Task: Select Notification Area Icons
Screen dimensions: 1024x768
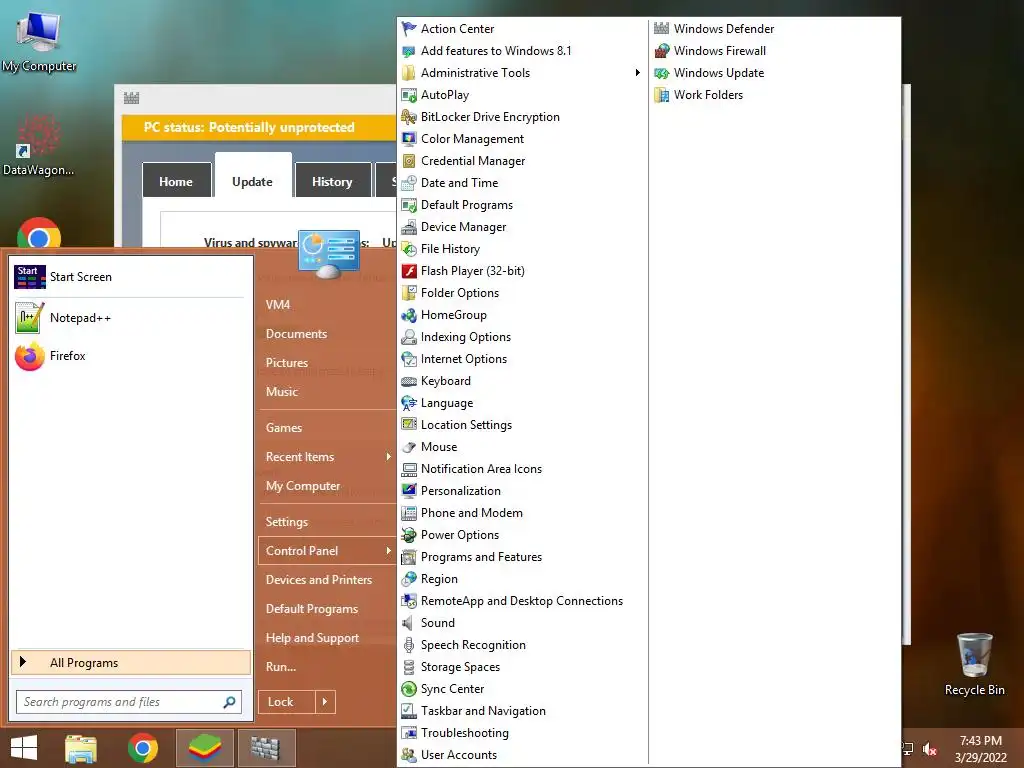Action: click(481, 469)
